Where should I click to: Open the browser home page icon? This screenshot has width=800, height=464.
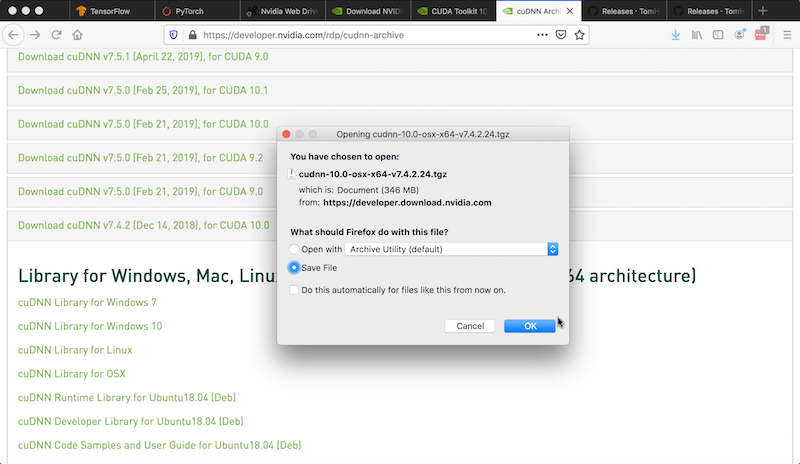[x=77, y=35]
